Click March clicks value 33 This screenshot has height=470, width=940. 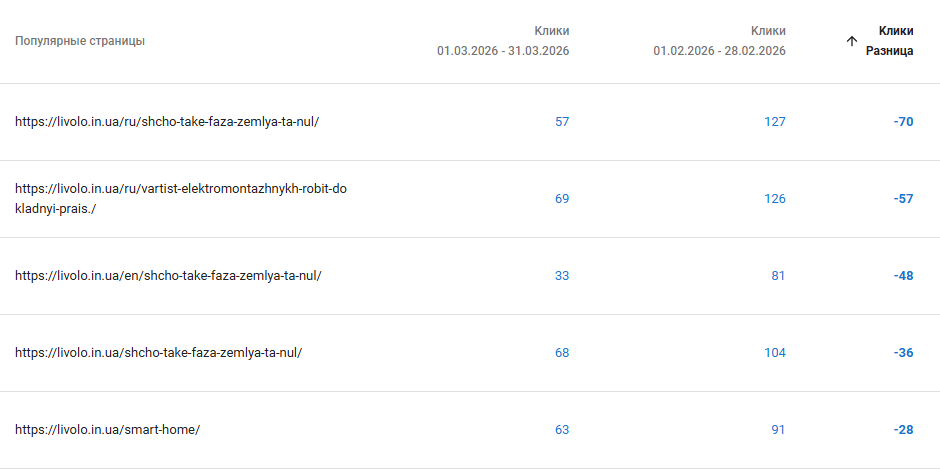coord(562,276)
